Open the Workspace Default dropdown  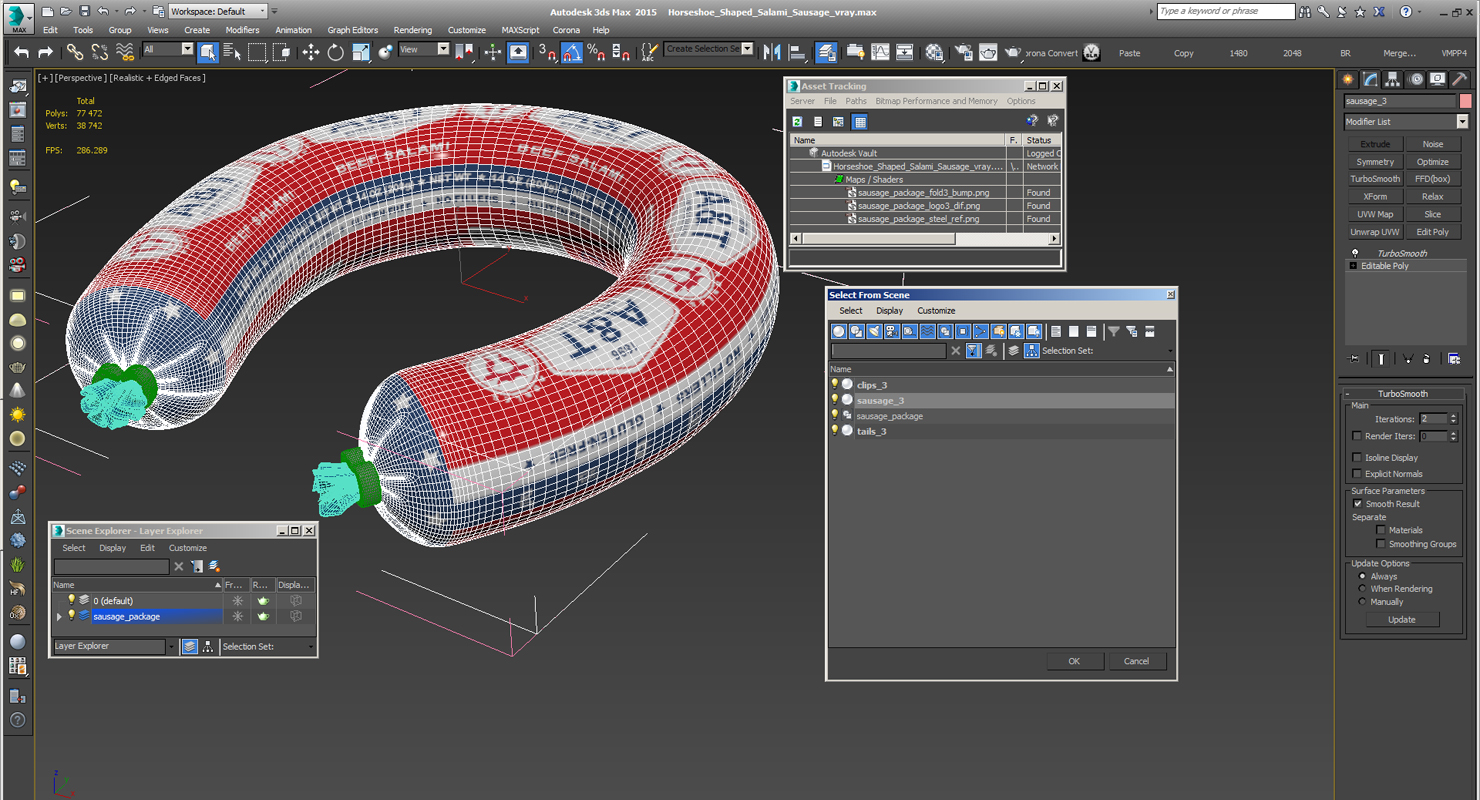point(217,11)
